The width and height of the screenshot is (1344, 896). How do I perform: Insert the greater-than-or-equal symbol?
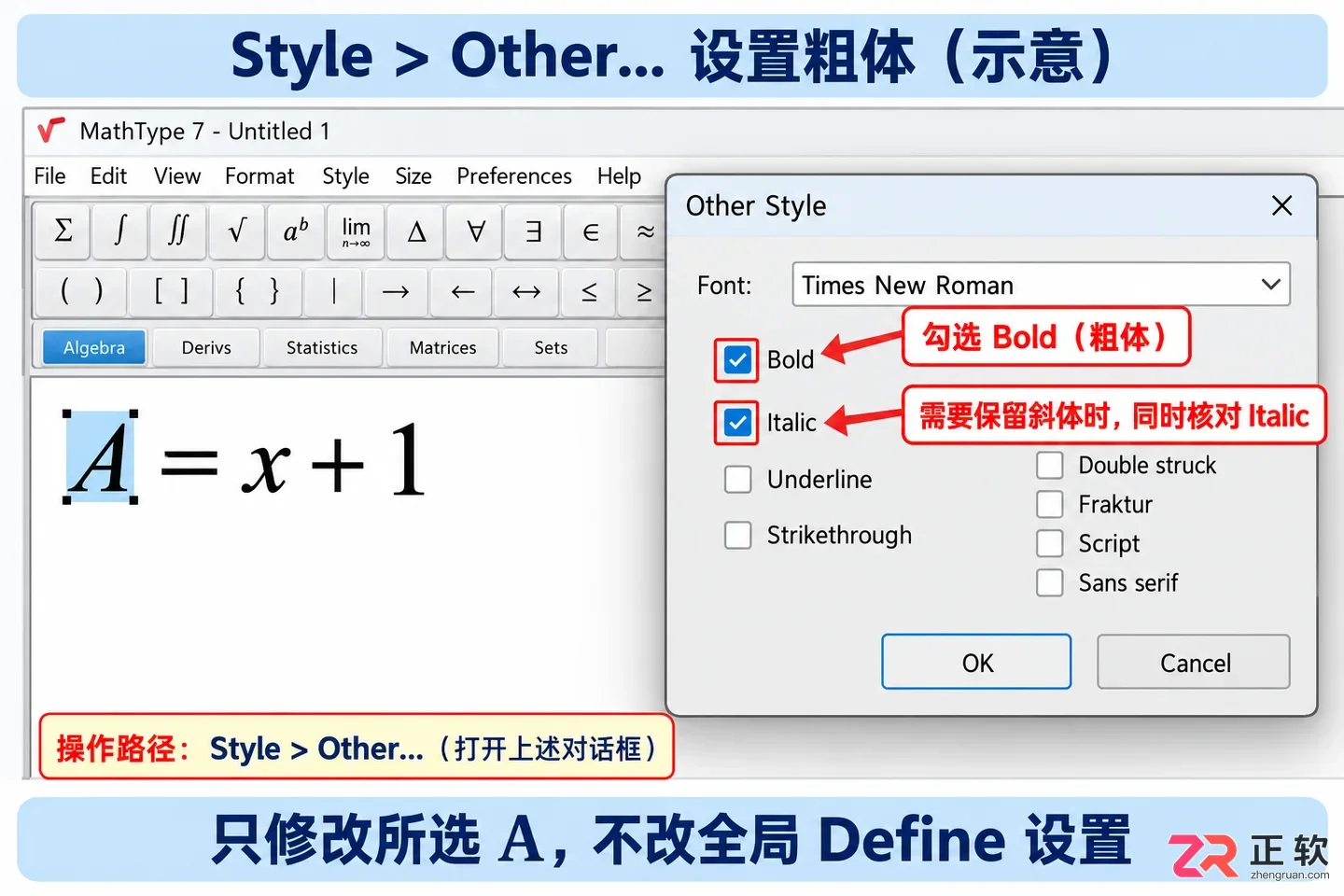tap(644, 292)
